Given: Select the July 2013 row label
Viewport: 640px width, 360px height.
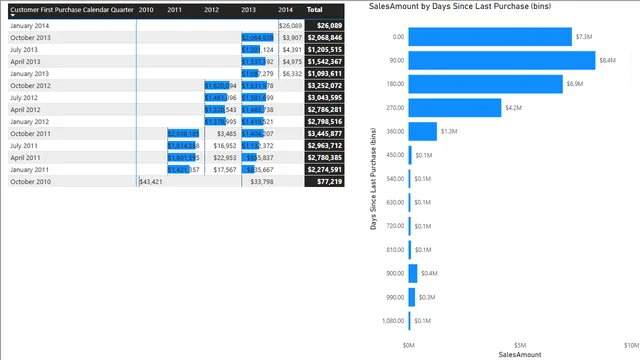Looking at the screenshot, I should tap(24, 49).
